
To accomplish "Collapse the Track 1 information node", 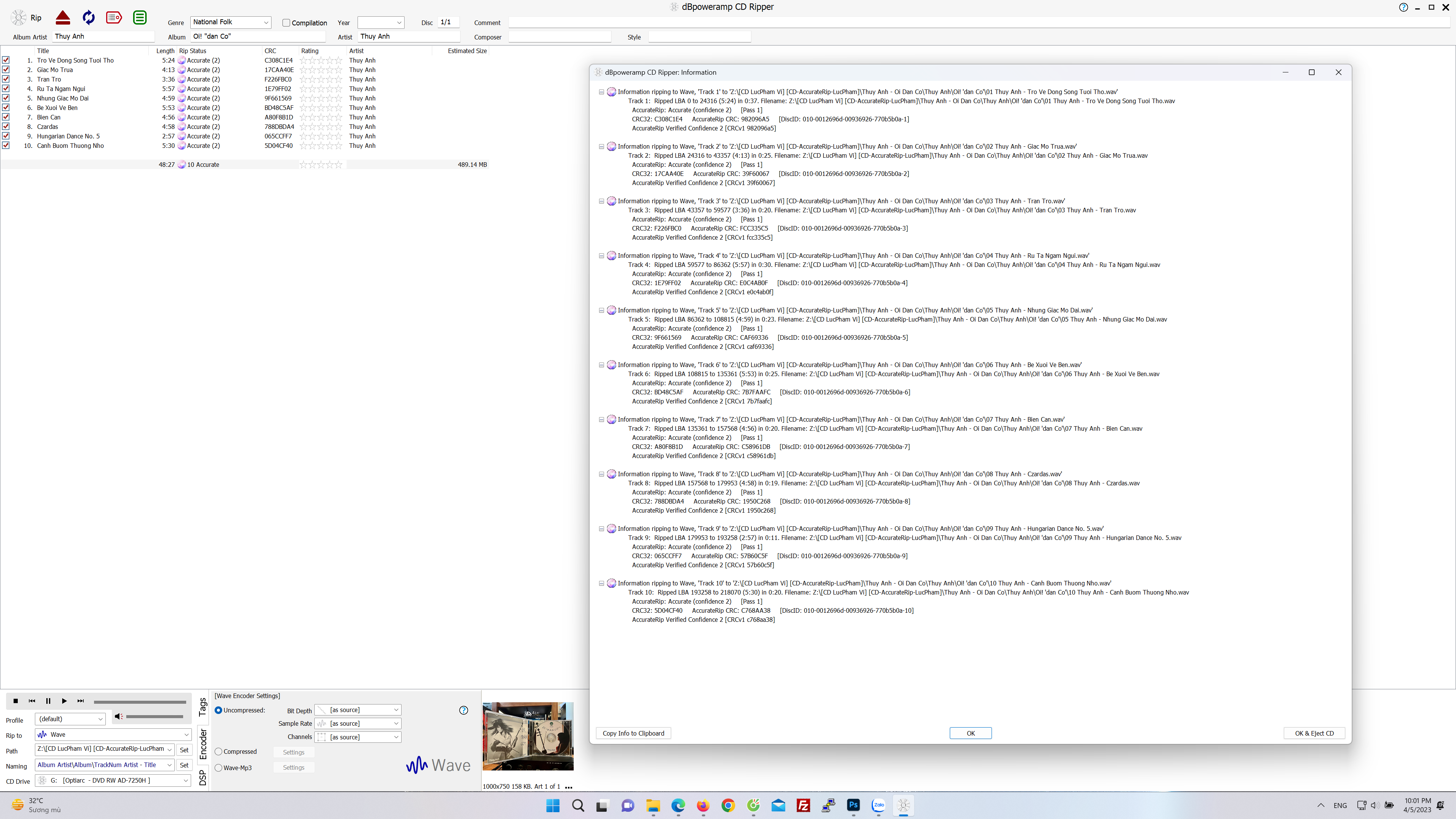I will (601, 91).
